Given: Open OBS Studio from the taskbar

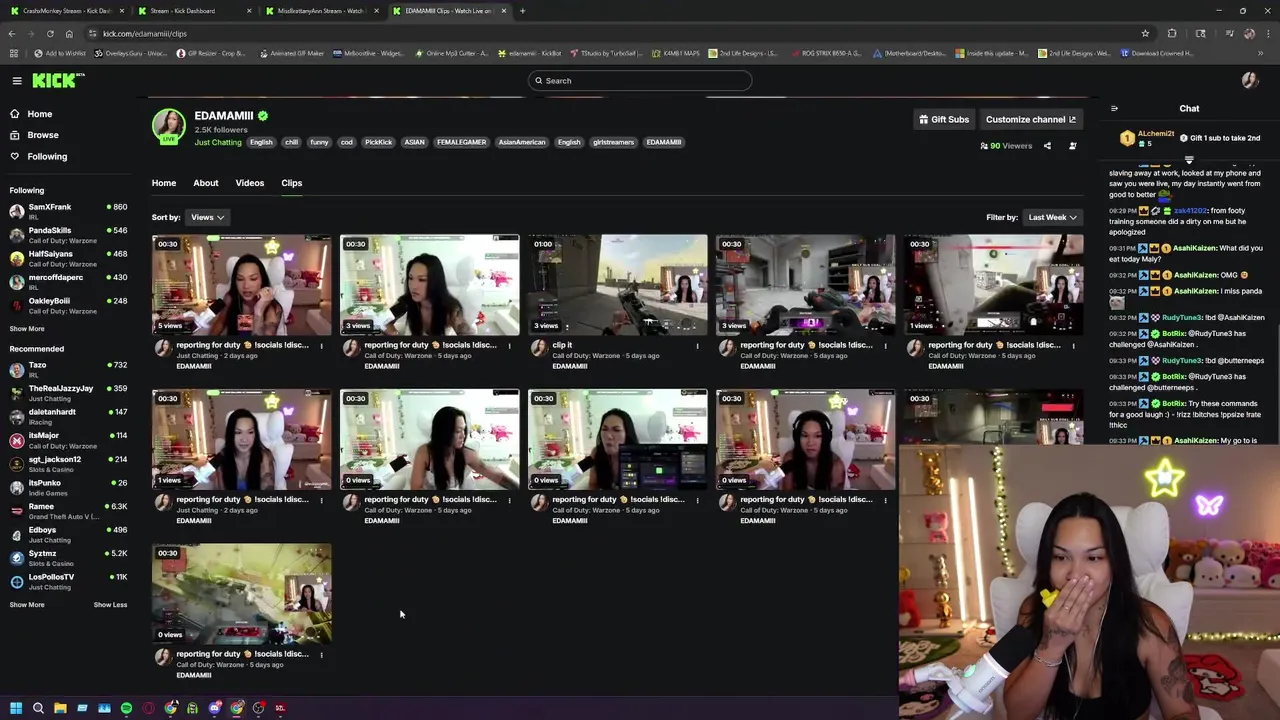Looking at the screenshot, I should tap(258, 708).
